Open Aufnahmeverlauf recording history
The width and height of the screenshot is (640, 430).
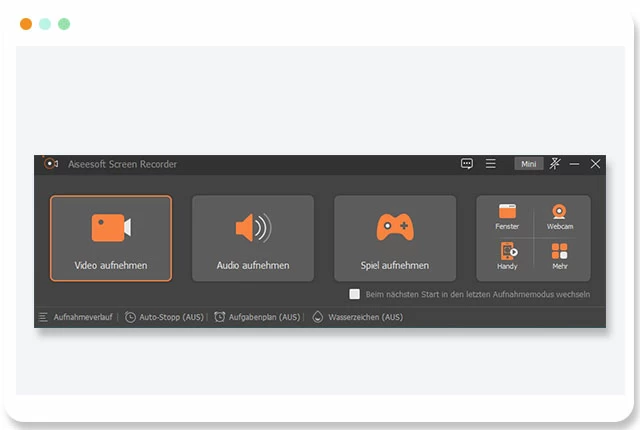[76, 317]
